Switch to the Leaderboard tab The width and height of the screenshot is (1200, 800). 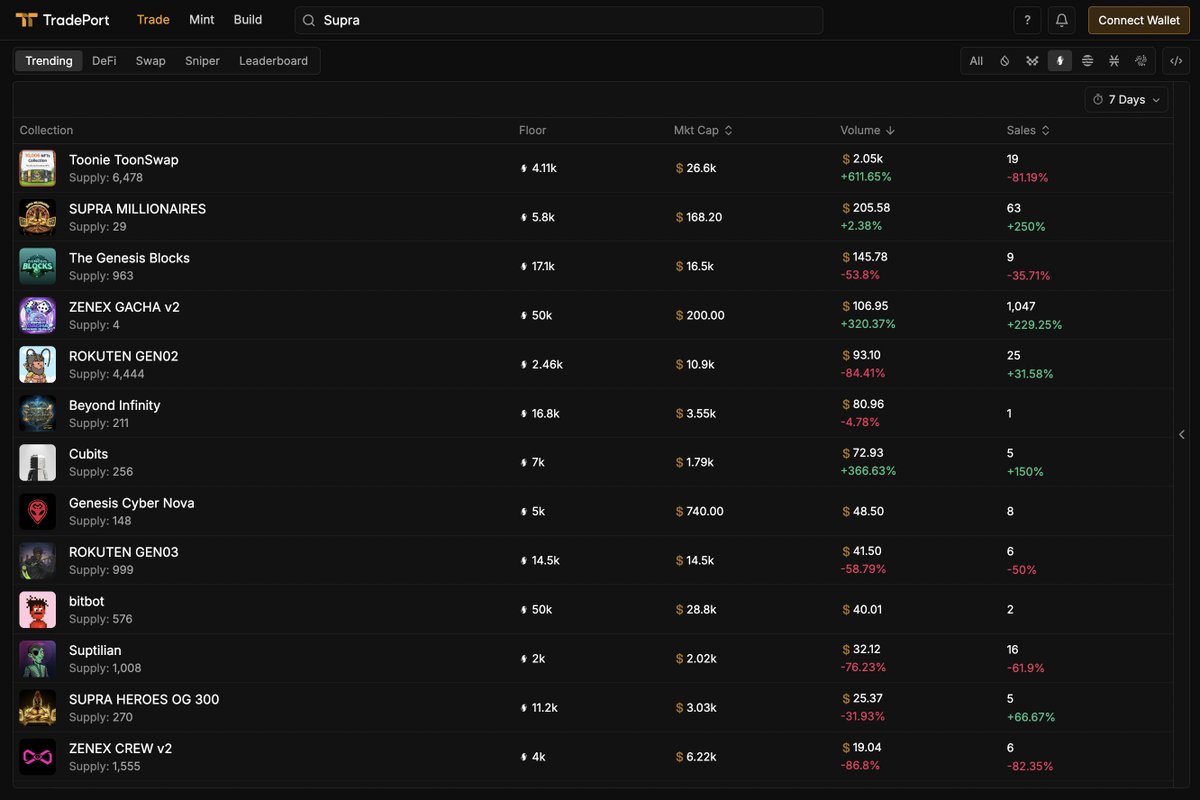(x=273, y=61)
